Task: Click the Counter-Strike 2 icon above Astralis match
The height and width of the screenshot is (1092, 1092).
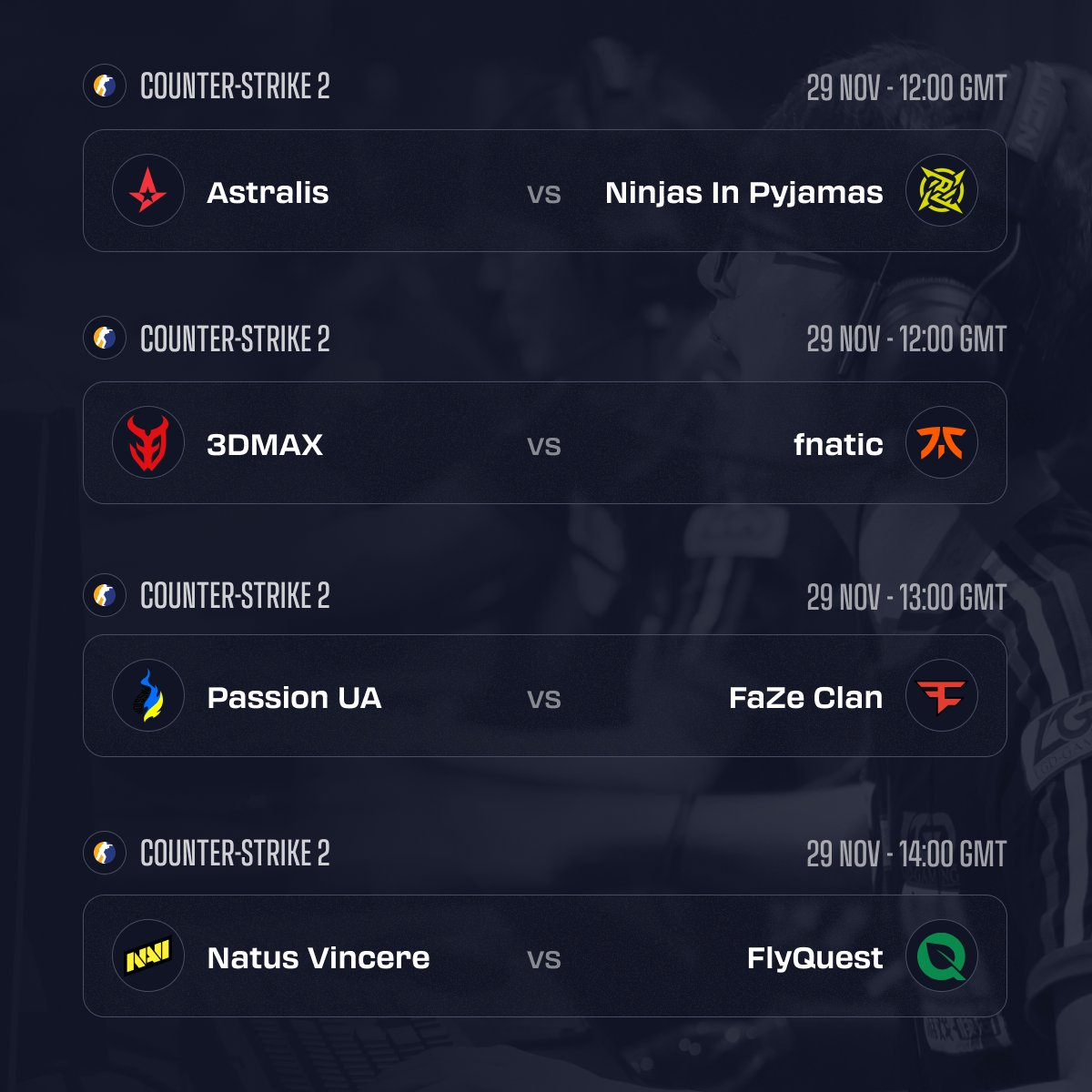Action: pyautogui.click(x=105, y=86)
